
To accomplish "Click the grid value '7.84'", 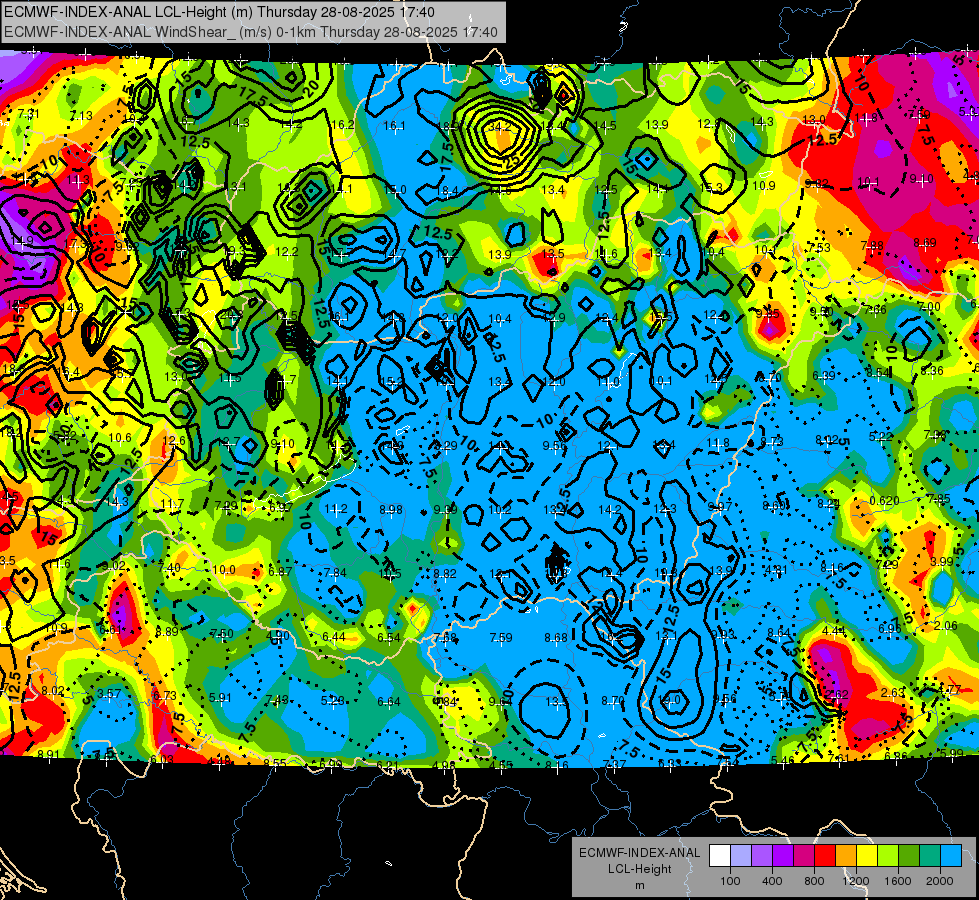I will (x=335, y=573).
